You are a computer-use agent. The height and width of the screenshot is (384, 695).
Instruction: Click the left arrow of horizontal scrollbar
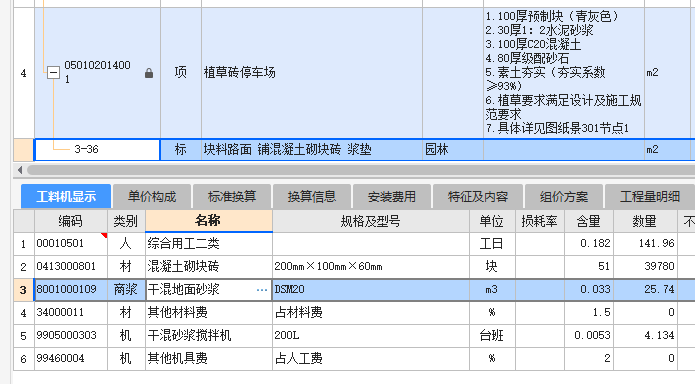(x=20, y=170)
